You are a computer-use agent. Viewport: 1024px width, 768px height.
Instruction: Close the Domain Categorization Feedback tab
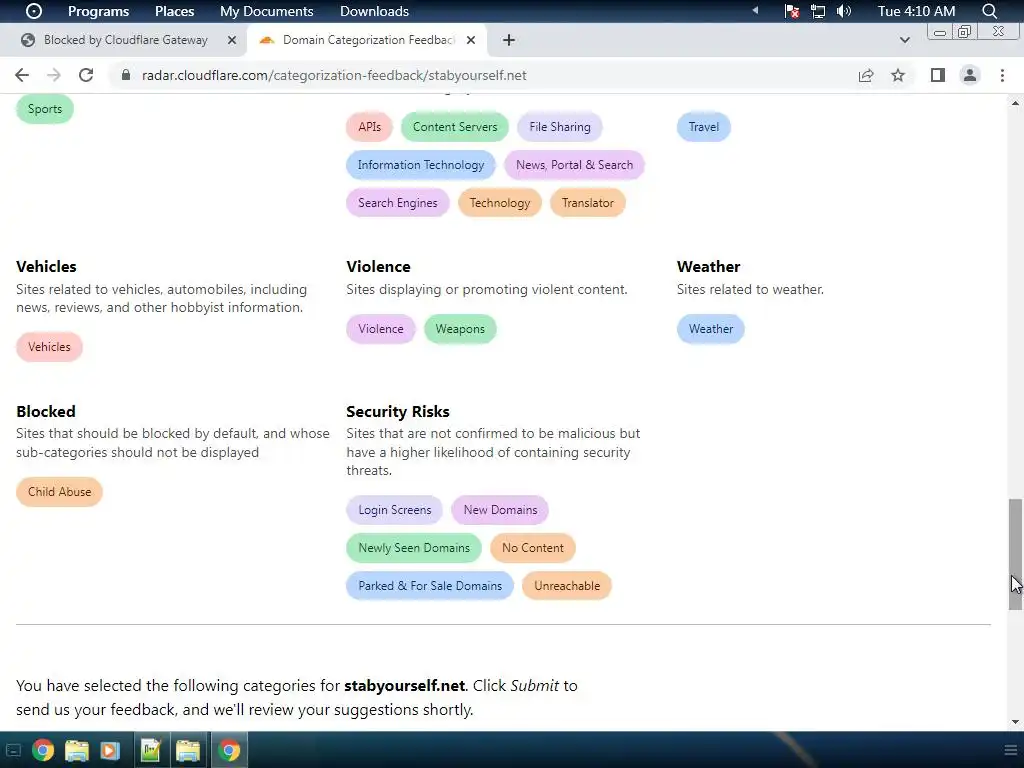pos(471,40)
